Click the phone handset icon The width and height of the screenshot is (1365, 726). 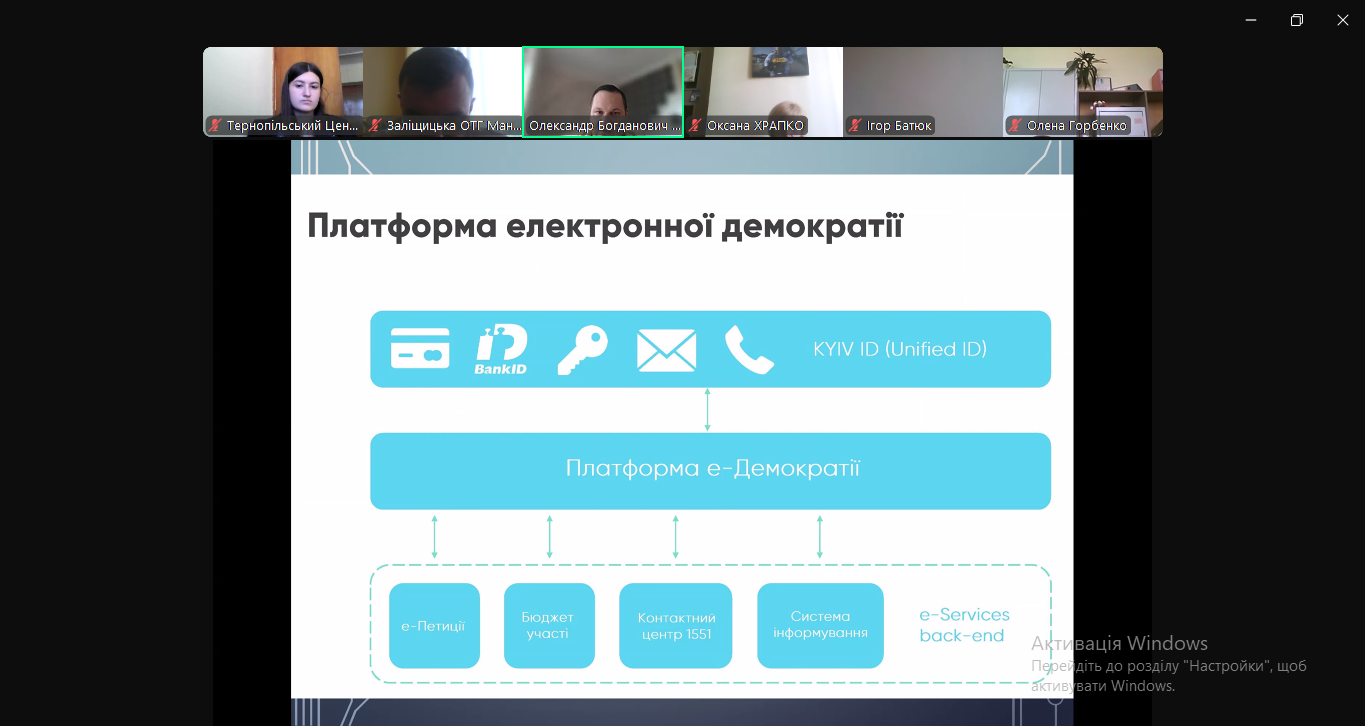pyautogui.click(x=749, y=350)
